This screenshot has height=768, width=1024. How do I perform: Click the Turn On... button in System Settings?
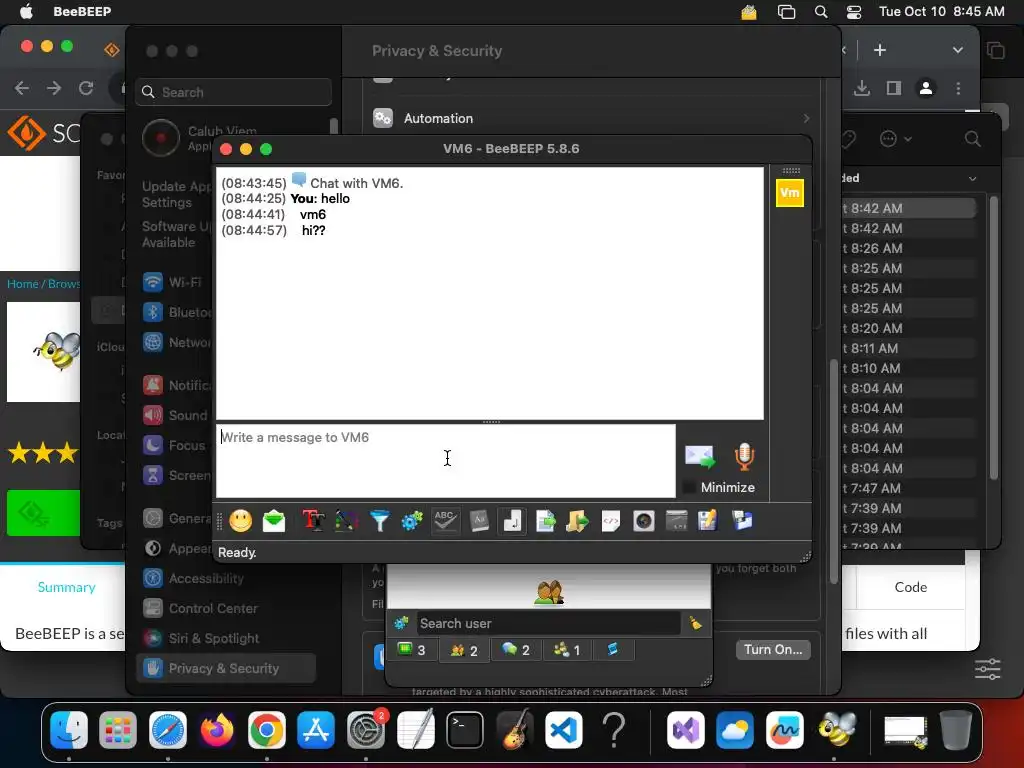click(x=773, y=650)
